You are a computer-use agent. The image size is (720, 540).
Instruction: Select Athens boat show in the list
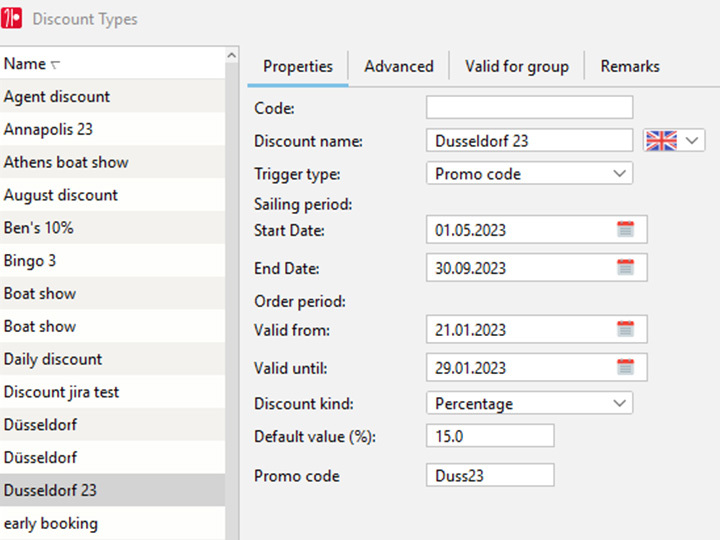66,162
